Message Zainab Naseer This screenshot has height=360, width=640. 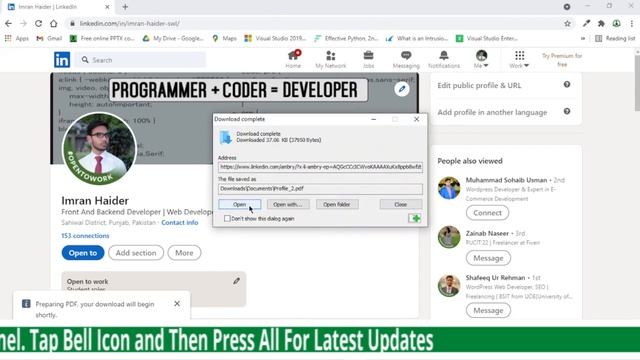tap(488, 258)
